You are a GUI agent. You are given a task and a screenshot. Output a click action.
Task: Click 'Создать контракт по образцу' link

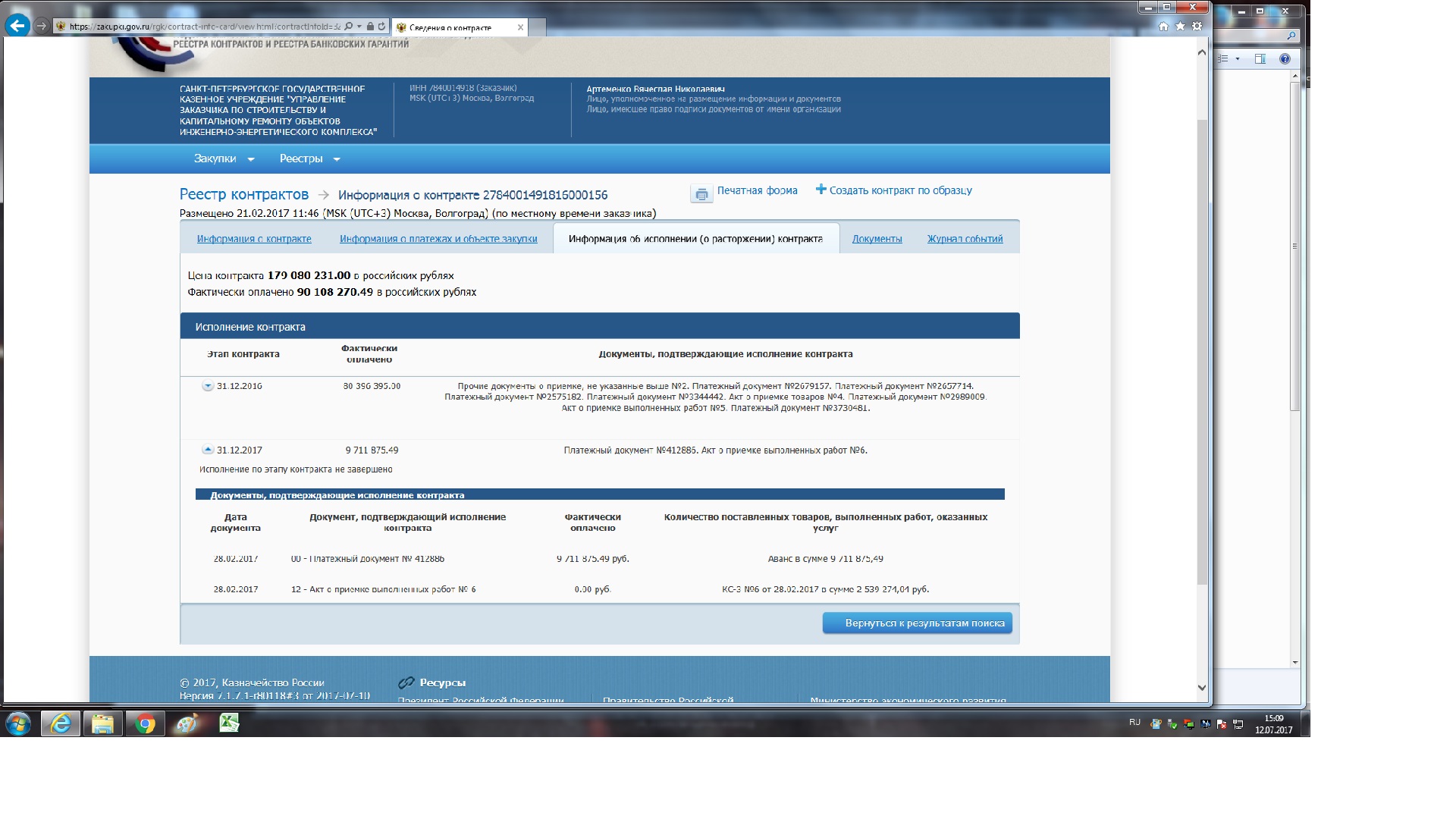click(x=900, y=190)
